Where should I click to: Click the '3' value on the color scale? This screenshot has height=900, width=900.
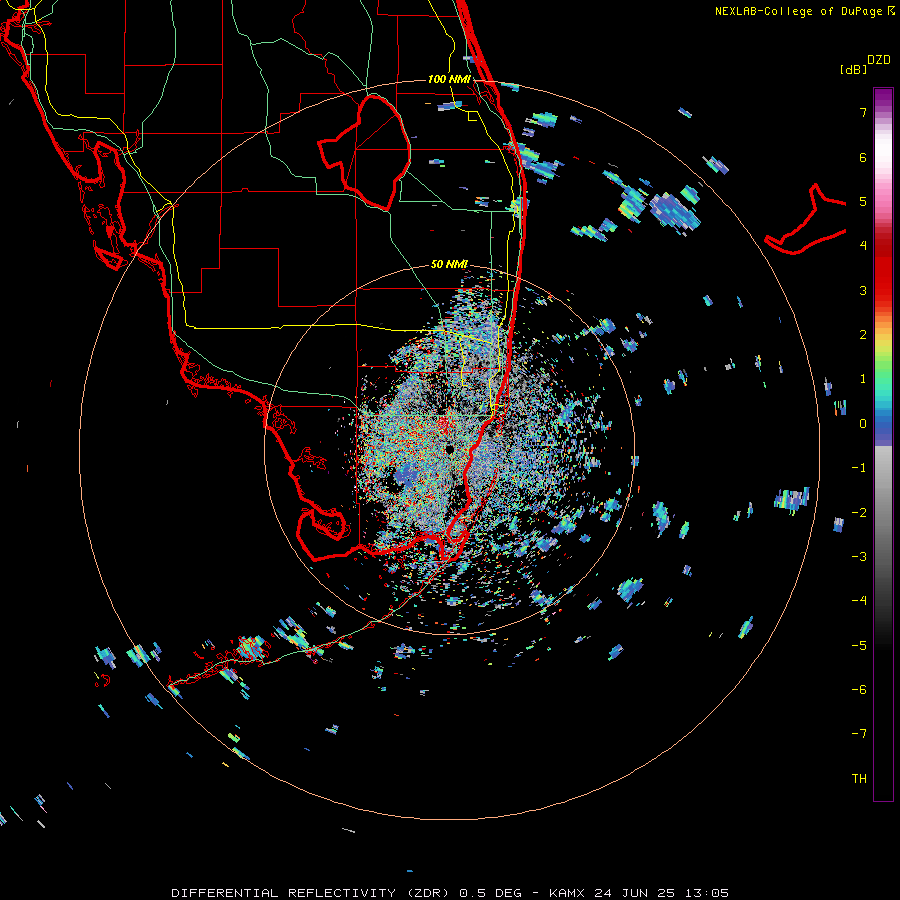coord(863,290)
